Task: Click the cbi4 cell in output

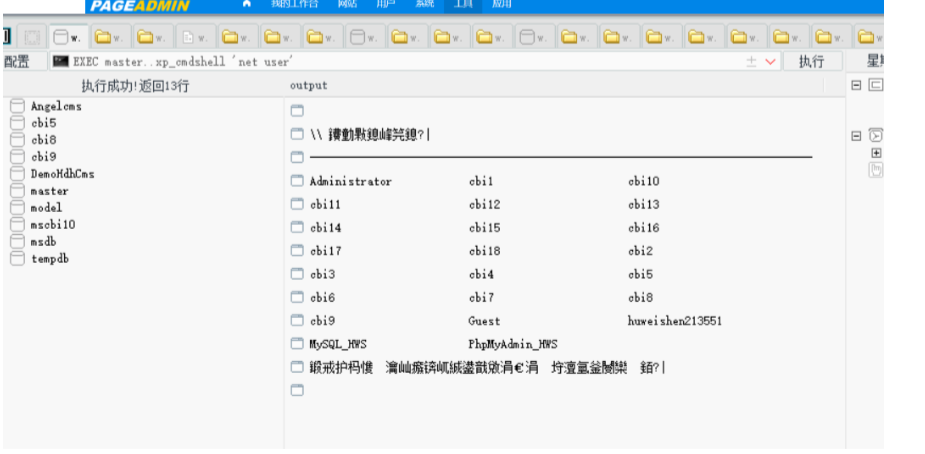Action: pos(481,274)
